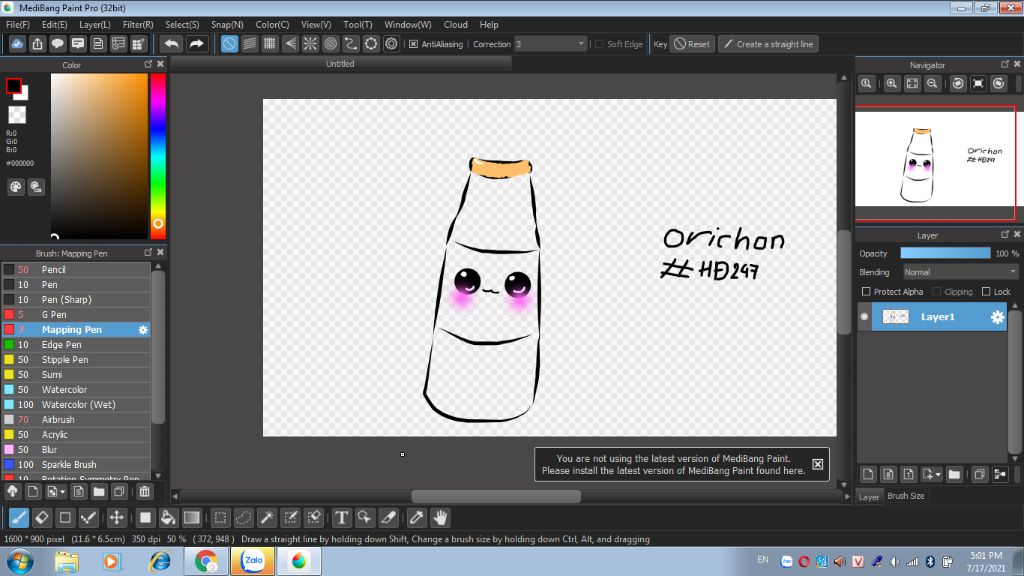This screenshot has width=1024, height=576.
Task: Select the Eraser tool
Action: (42, 518)
